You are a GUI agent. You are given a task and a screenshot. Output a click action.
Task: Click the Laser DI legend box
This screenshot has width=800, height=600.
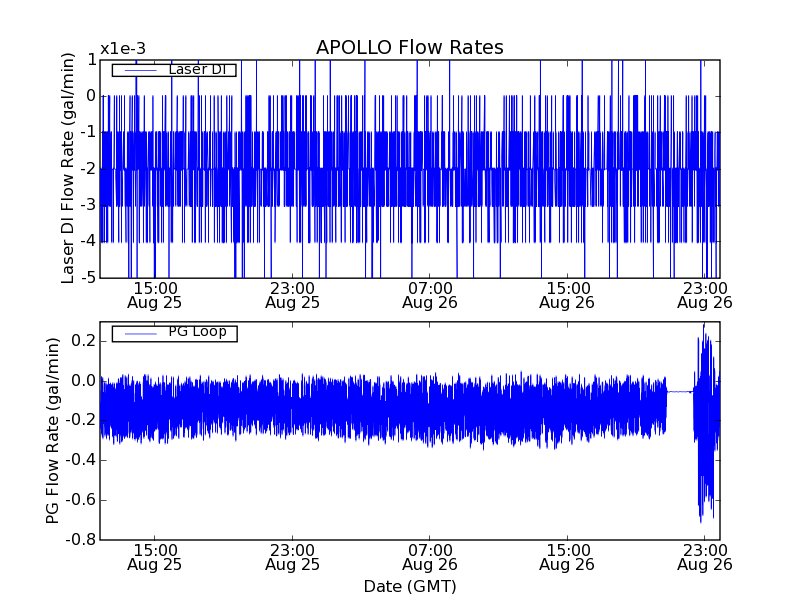click(174, 70)
